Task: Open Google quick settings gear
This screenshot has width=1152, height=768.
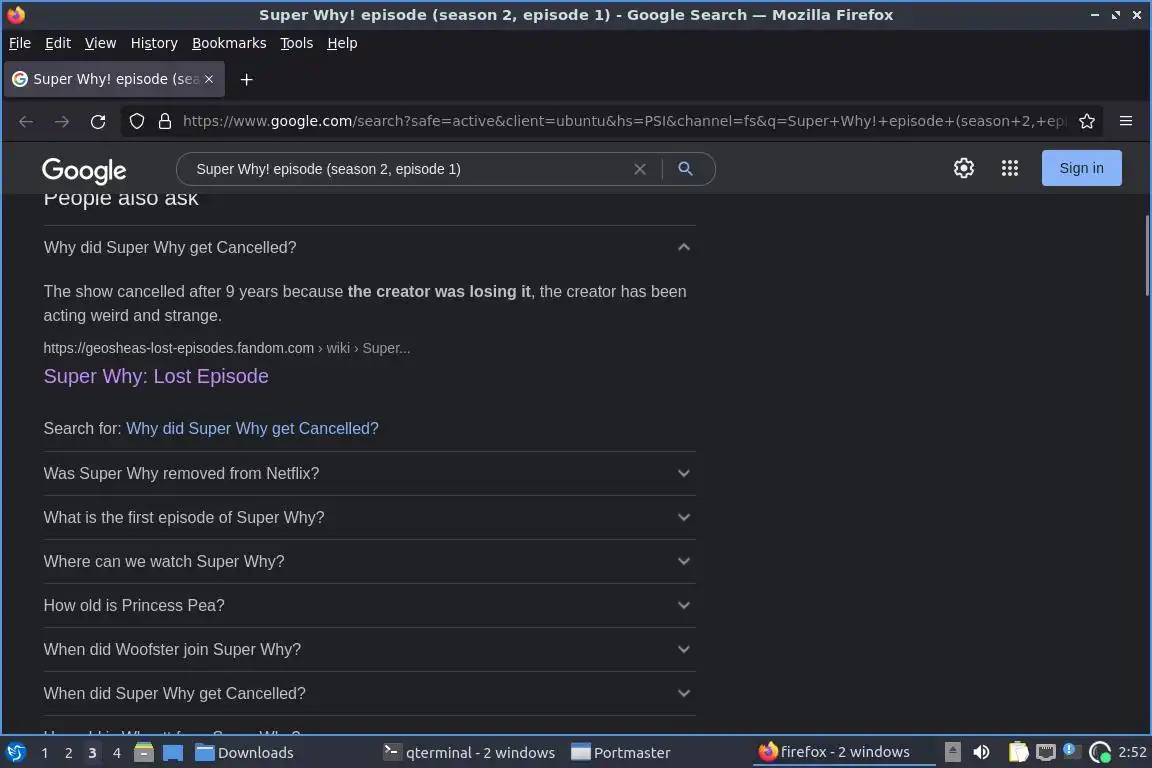Action: [963, 168]
